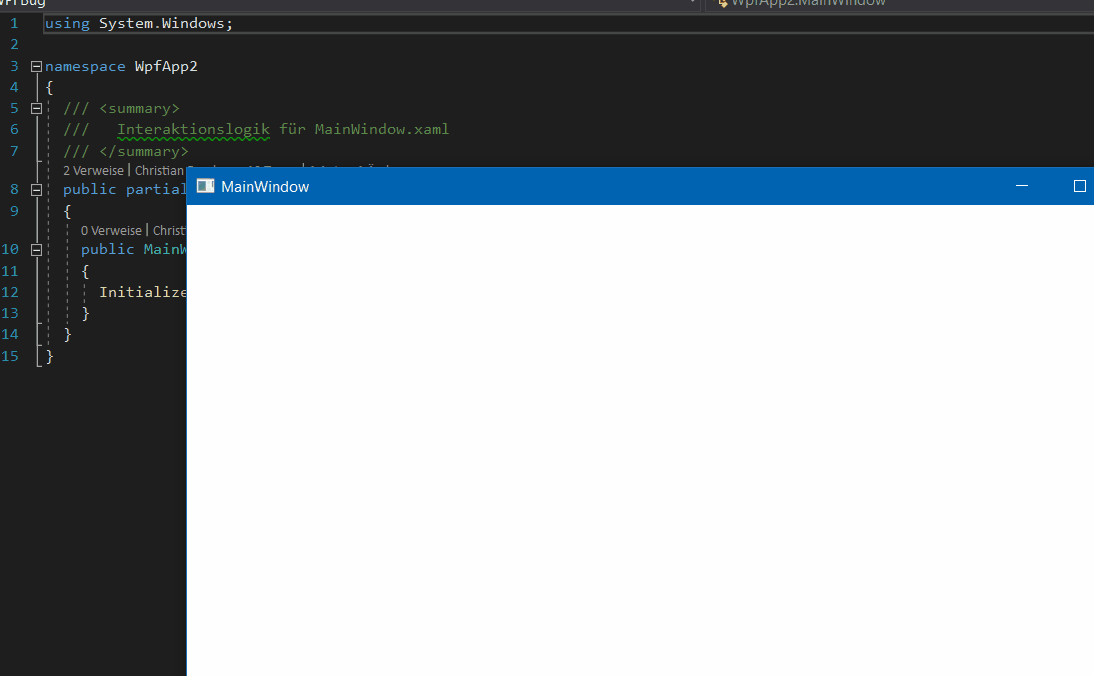Image resolution: width=1094 pixels, height=676 pixels.
Task: Click the class icon beside WpfApp2.MainWindow
Action: (722, 3)
